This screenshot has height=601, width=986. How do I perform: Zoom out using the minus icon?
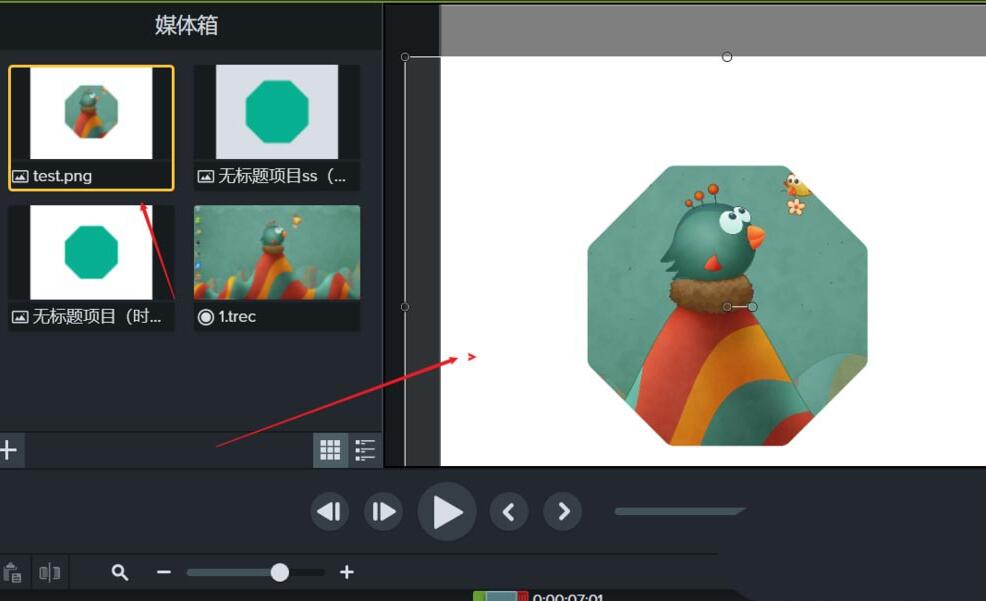164,572
